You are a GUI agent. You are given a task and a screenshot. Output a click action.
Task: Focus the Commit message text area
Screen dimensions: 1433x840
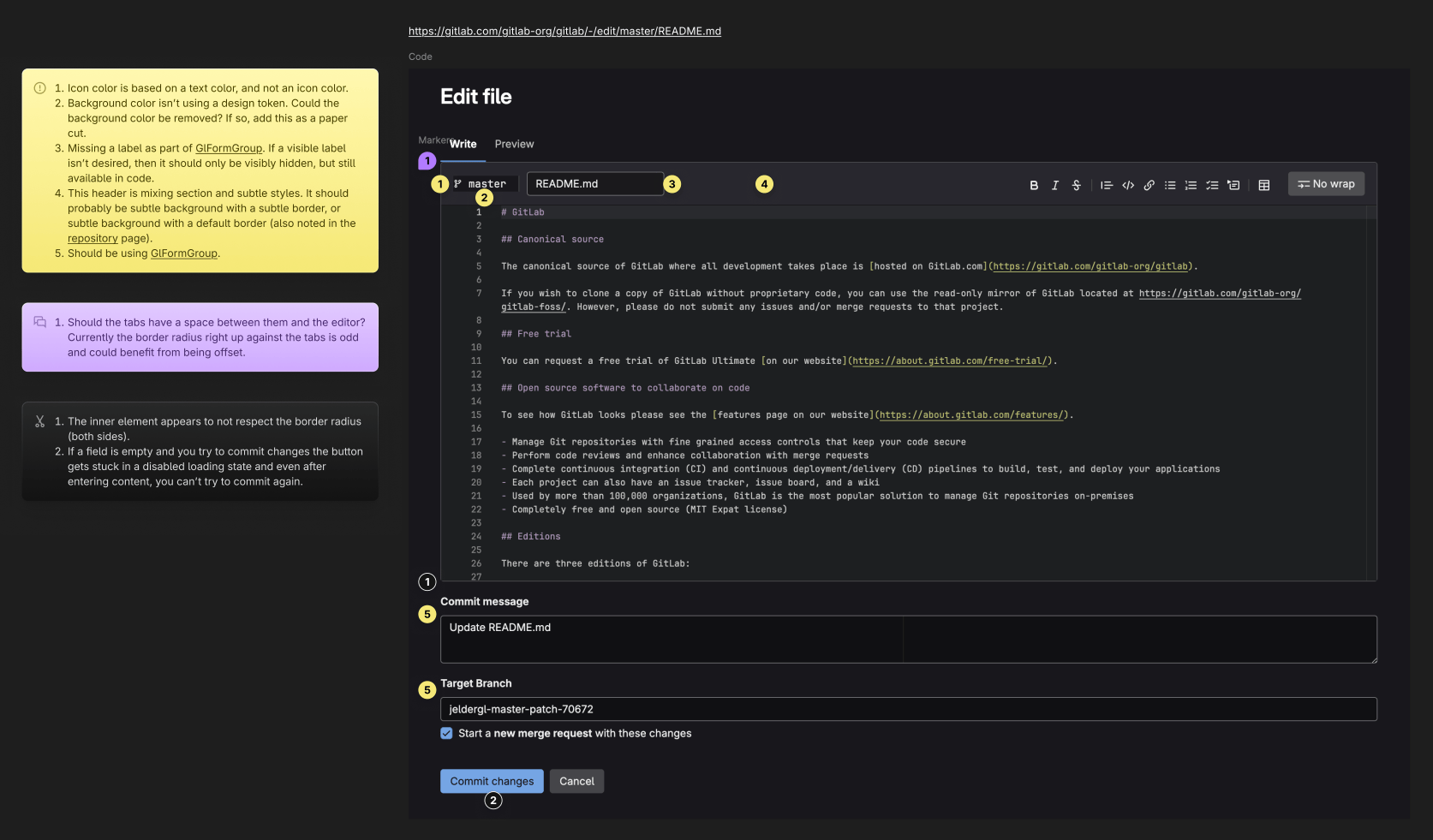[x=909, y=640]
